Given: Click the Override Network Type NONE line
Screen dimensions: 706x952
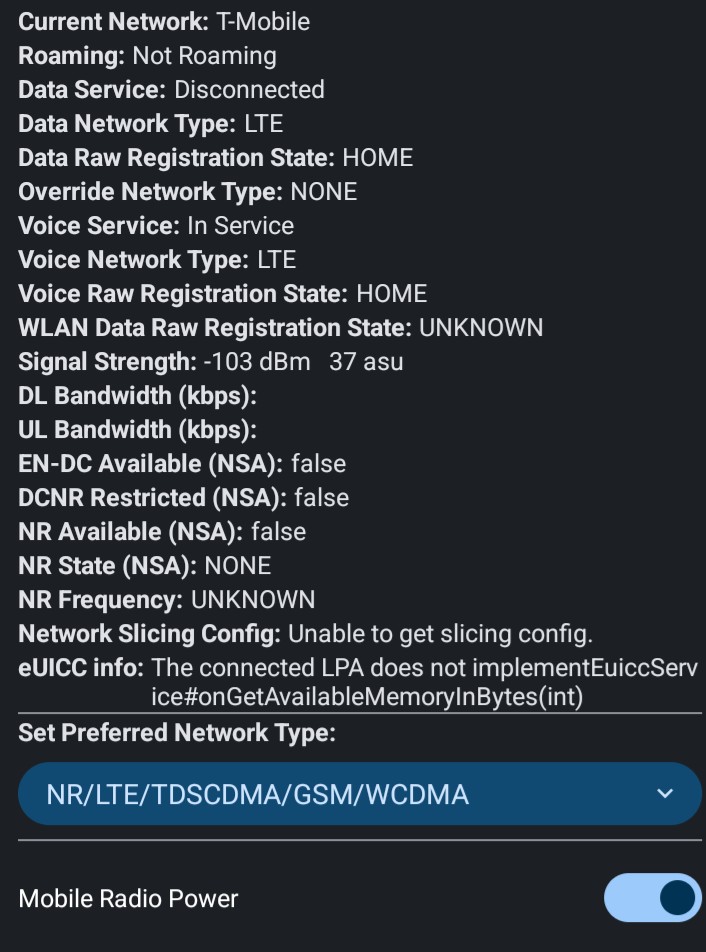Looking at the screenshot, I should tap(187, 191).
